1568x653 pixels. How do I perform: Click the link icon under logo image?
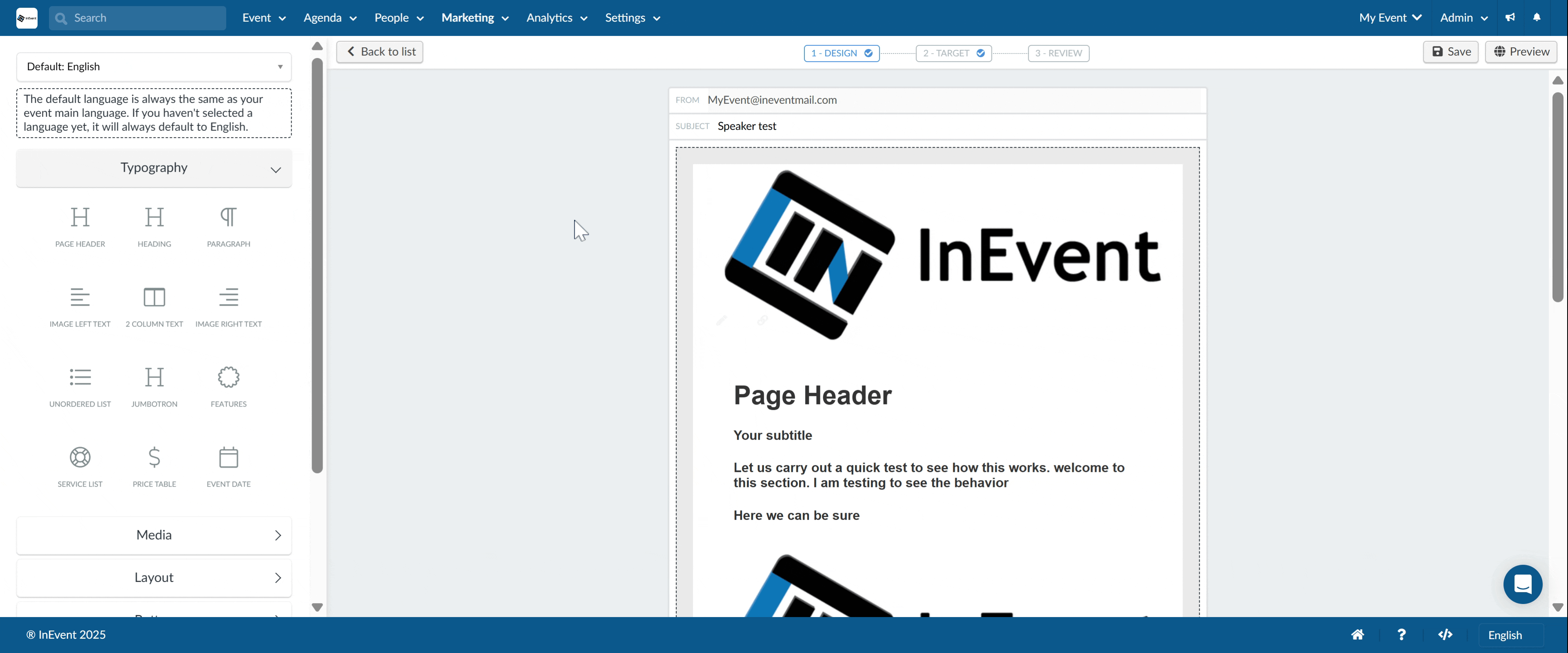point(762,320)
